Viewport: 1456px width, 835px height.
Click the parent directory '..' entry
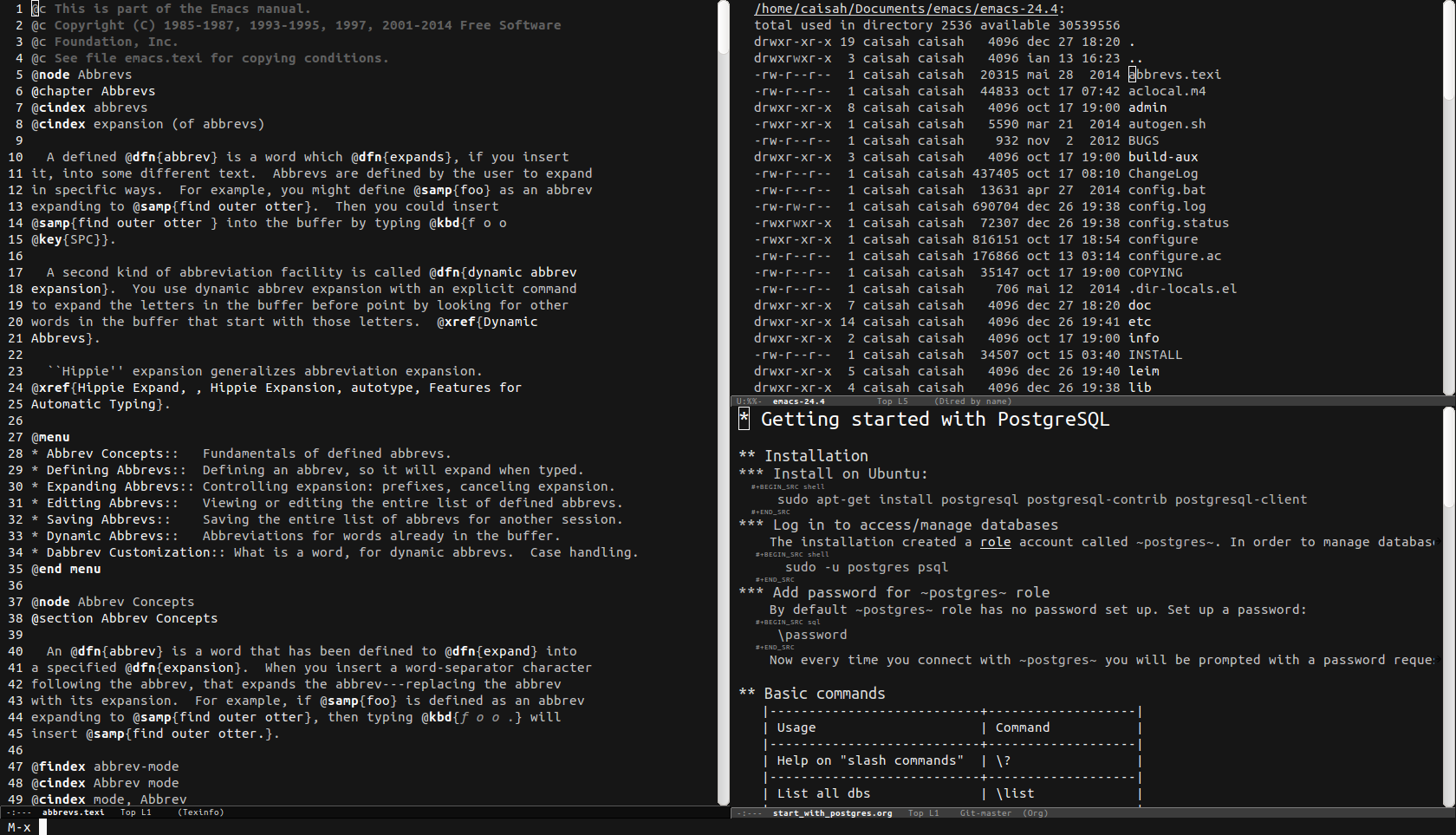pyautogui.click(x=1135, y=58)
